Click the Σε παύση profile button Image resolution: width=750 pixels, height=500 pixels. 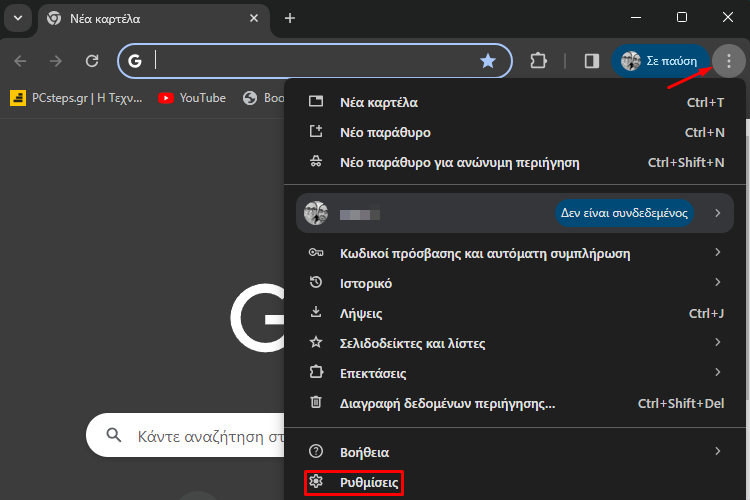pyautogui.click(x=660, y=61)
